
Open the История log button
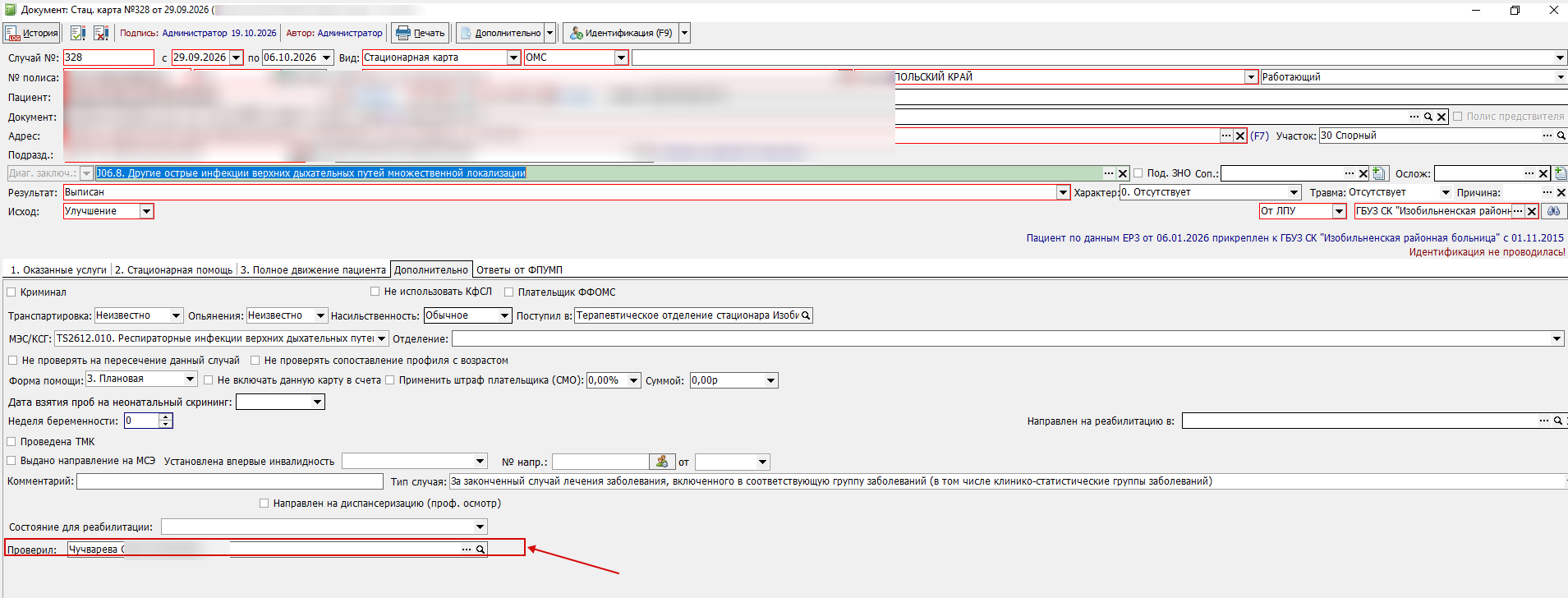tap(31, 33)
